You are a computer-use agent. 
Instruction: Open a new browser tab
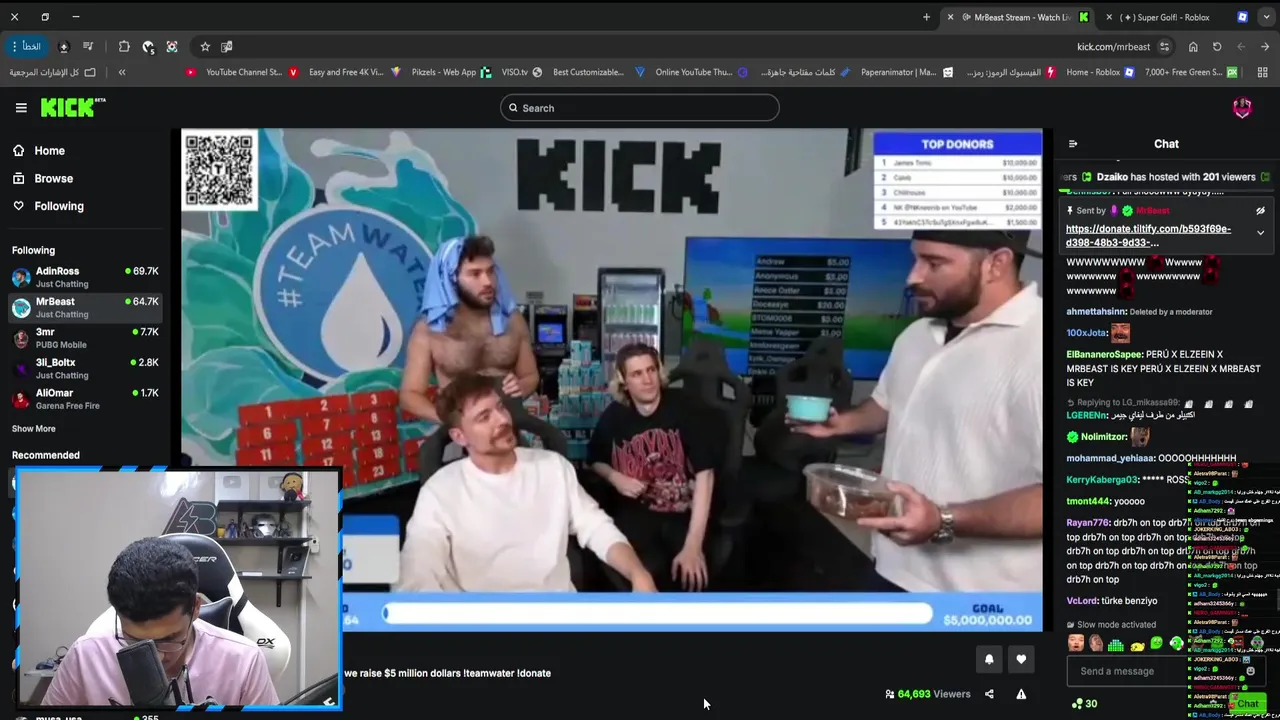pyautogui.click(x=926, y=17)
